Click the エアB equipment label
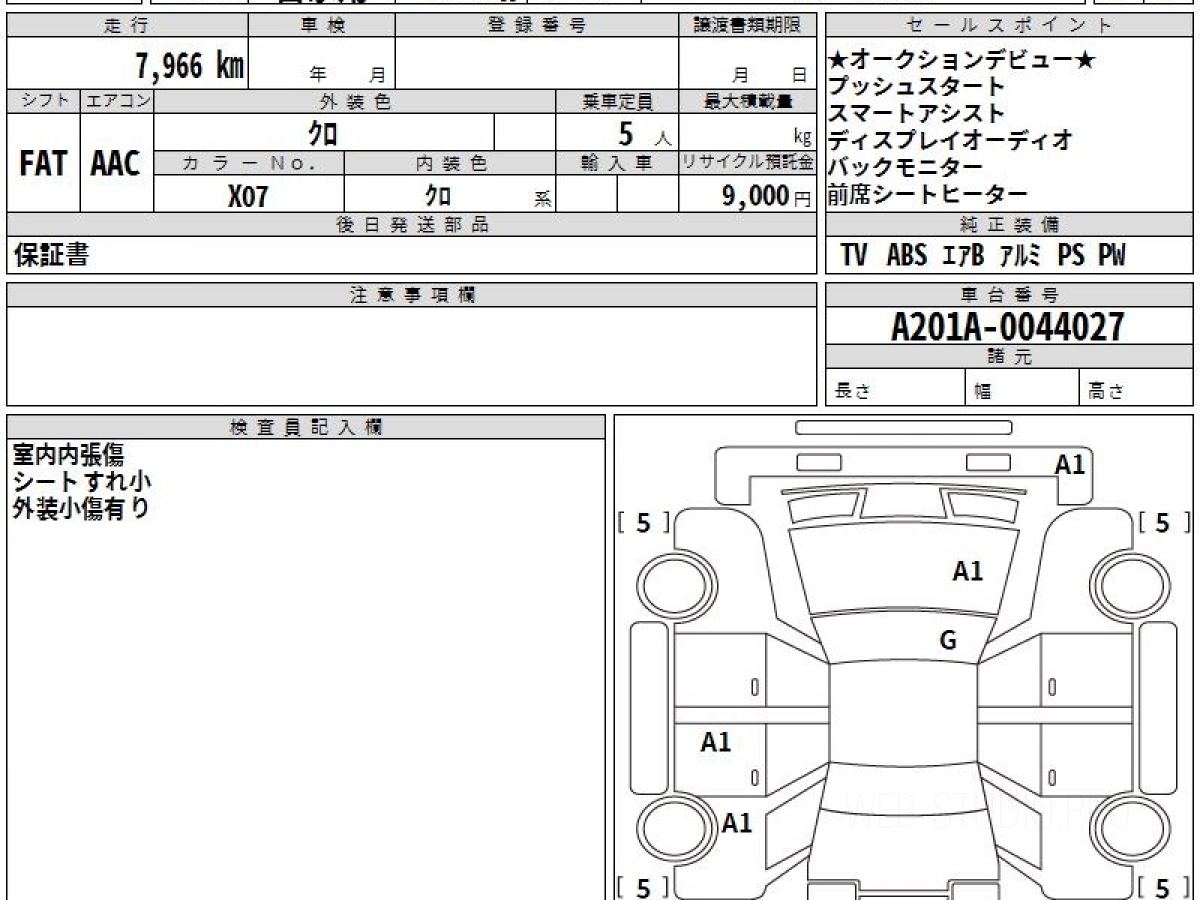 [x=964, y=256]
